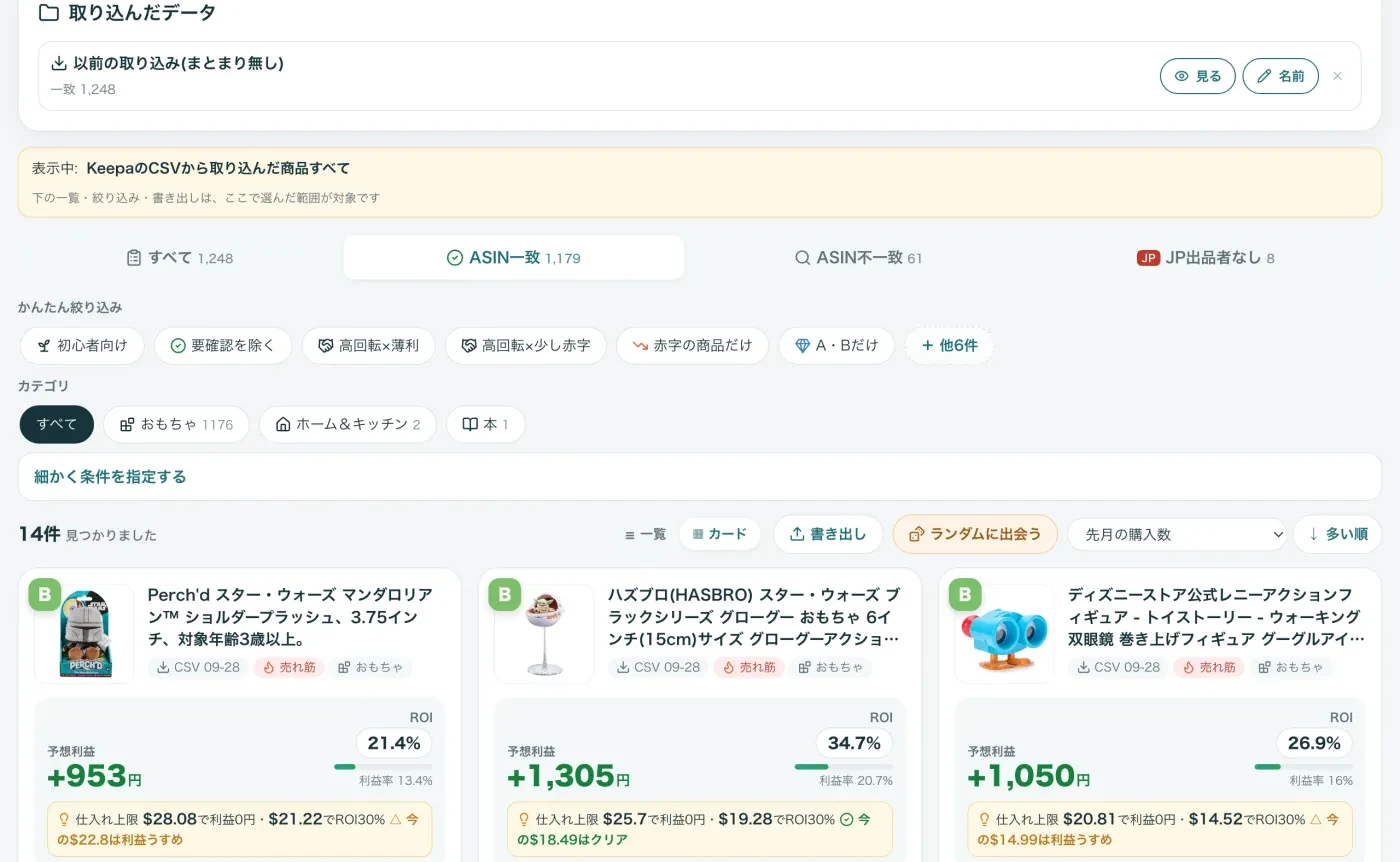This screenshot has height=862, width=1400.
Task: Click the 書き出し export button
Action: point(827,534)
